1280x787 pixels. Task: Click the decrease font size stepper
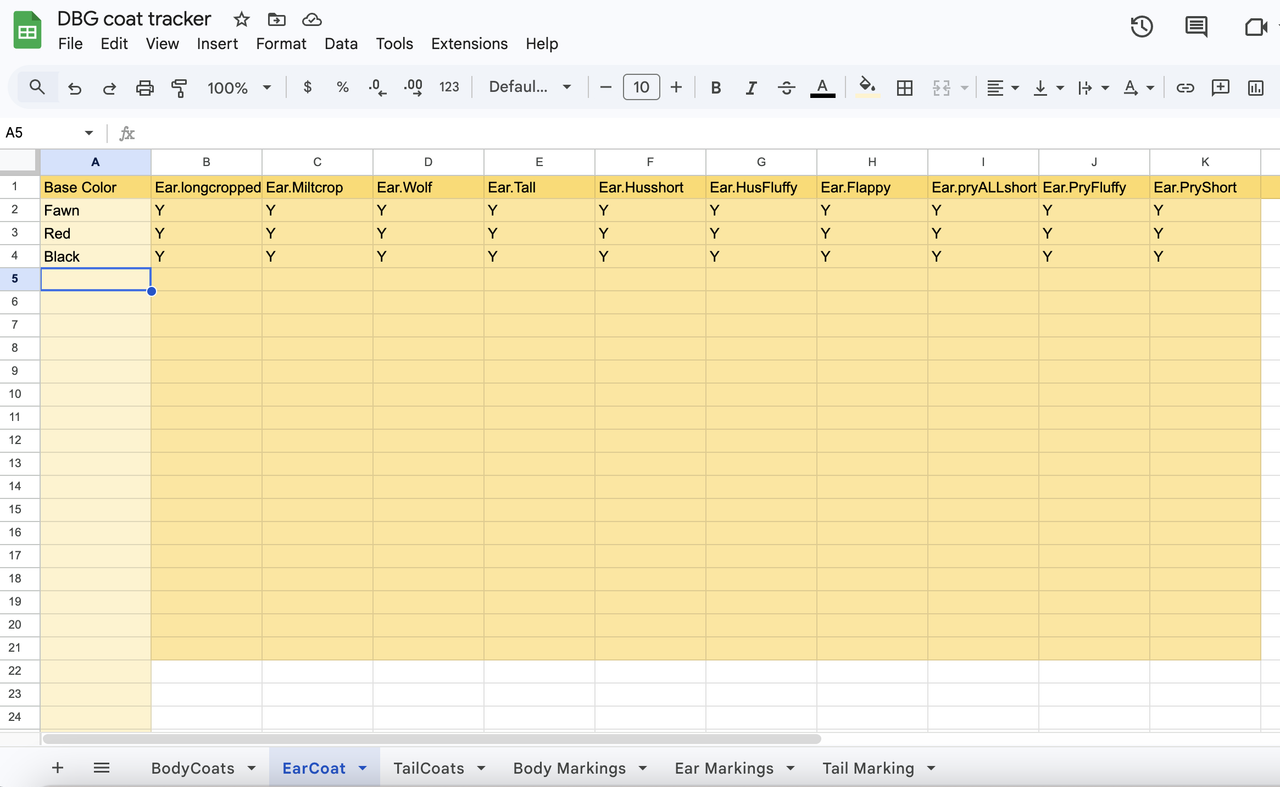(606, 88)
